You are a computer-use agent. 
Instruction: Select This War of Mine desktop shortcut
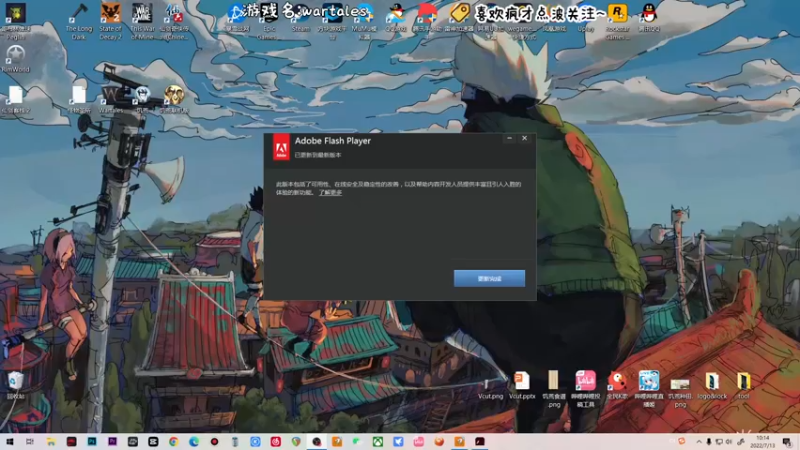click(142, 21)
